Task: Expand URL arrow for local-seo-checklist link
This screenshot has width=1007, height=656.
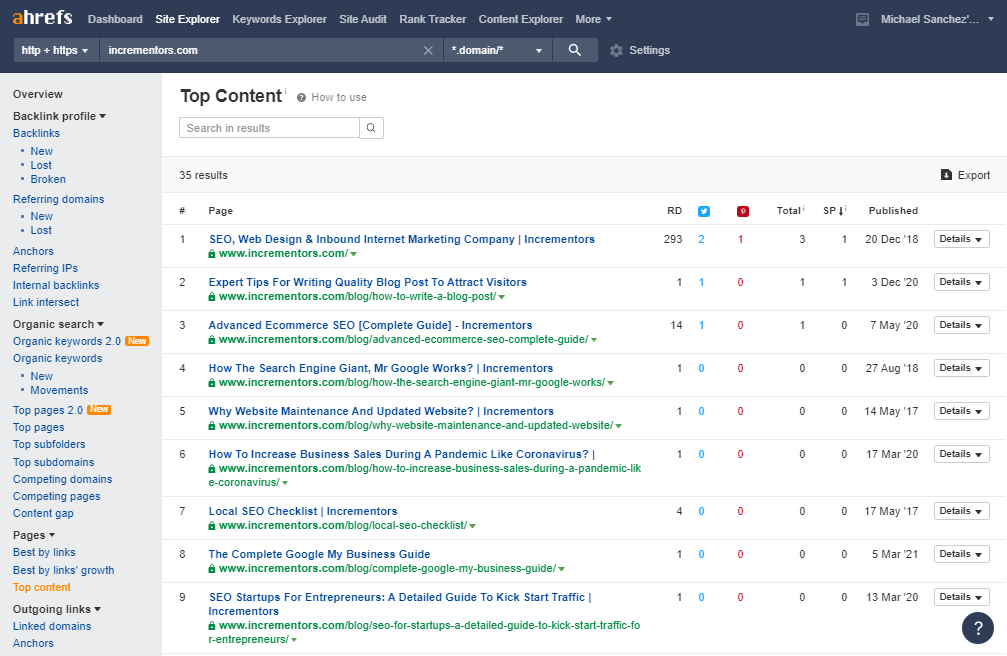Action: [473, 526]
